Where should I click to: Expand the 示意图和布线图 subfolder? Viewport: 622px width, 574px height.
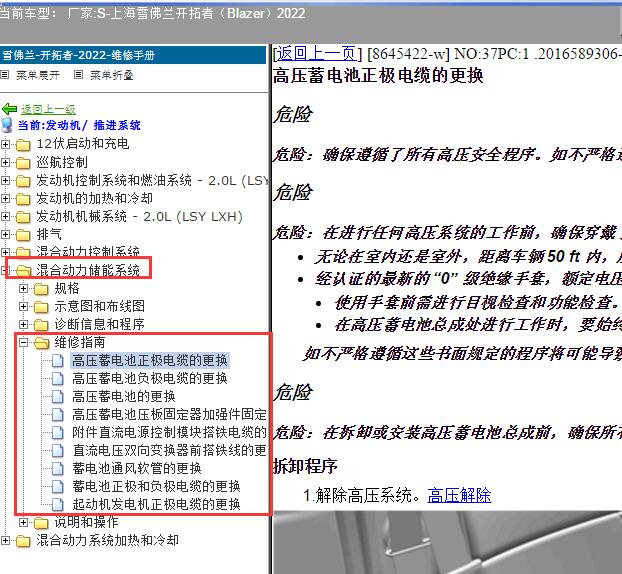(x=23, y=306)
